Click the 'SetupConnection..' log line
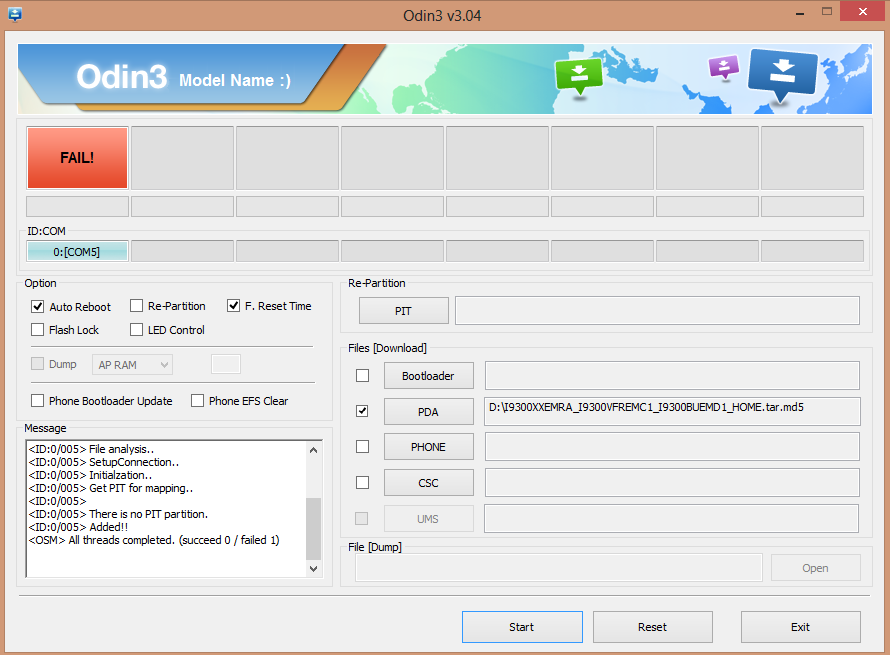Image resolution: width=890 pixels, height=655 pixels. [104, 462]
